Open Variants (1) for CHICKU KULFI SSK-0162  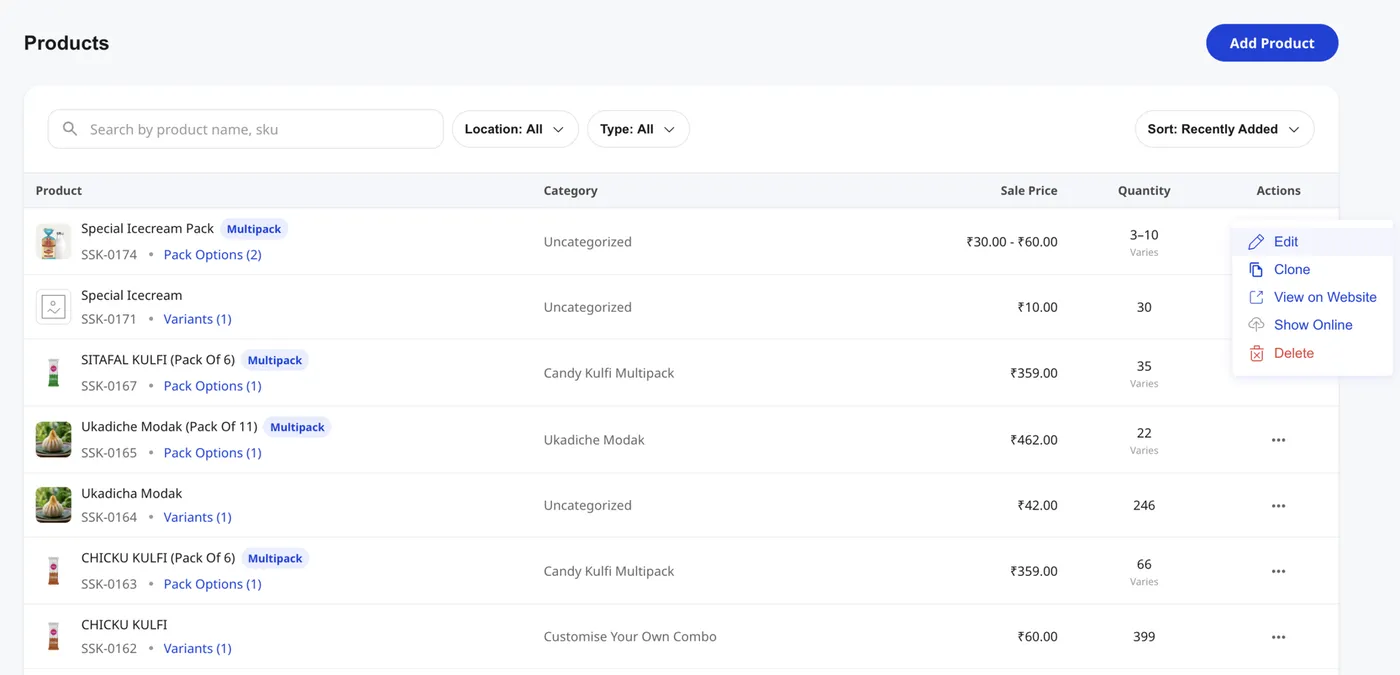[197, 648]
